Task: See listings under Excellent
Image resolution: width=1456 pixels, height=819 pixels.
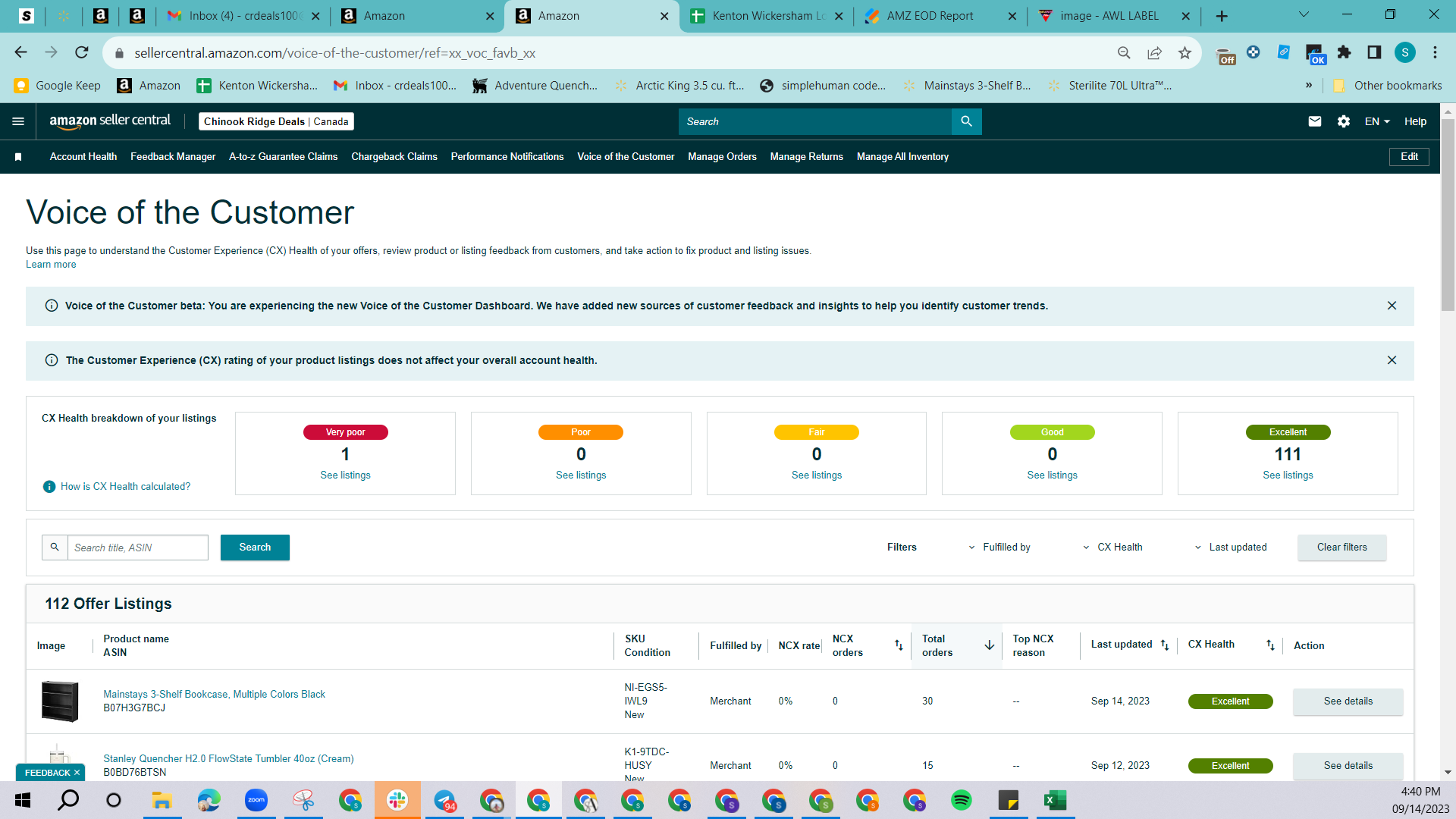Action: pyautogui.click(x=1288, y=475)
